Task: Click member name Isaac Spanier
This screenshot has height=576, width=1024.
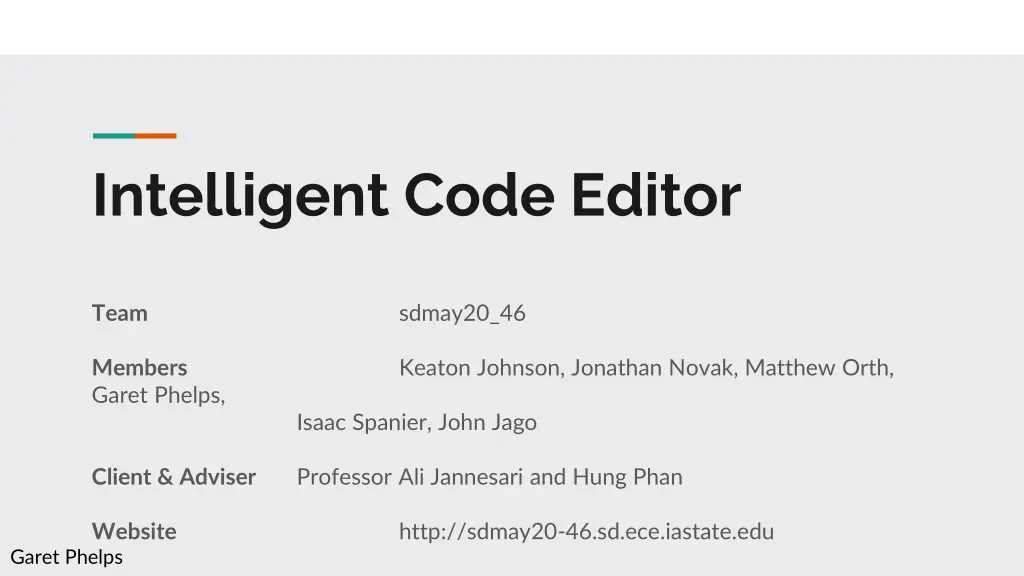Action: (363, 423)
